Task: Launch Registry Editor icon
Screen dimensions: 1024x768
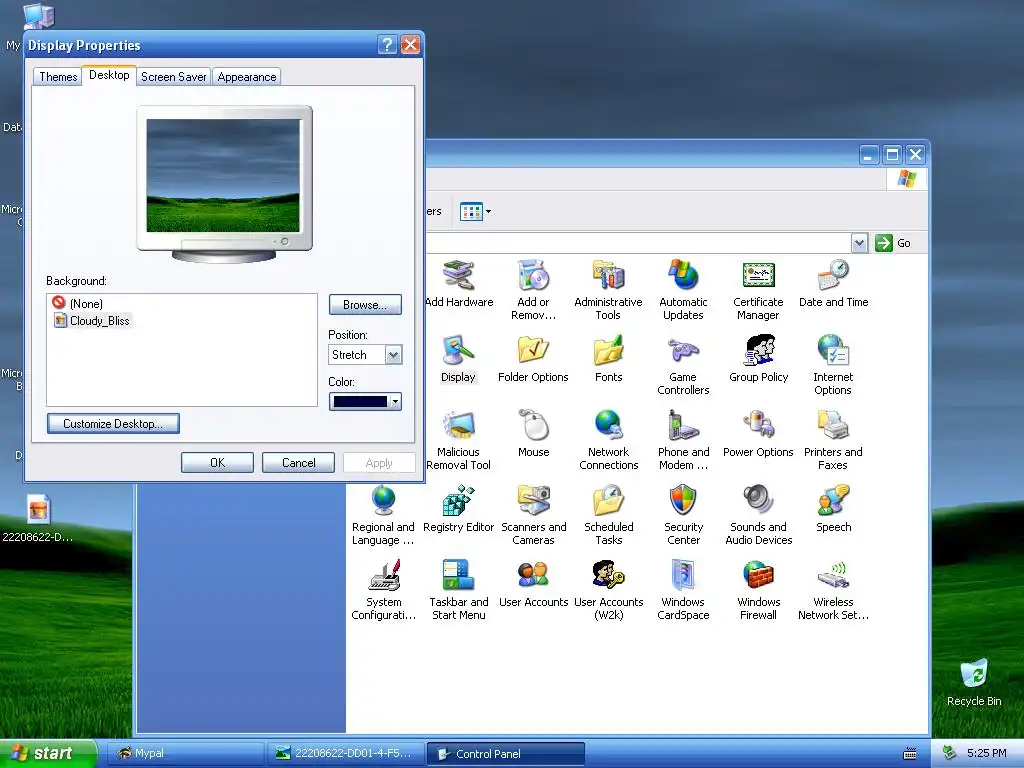Action: point(458,502)
